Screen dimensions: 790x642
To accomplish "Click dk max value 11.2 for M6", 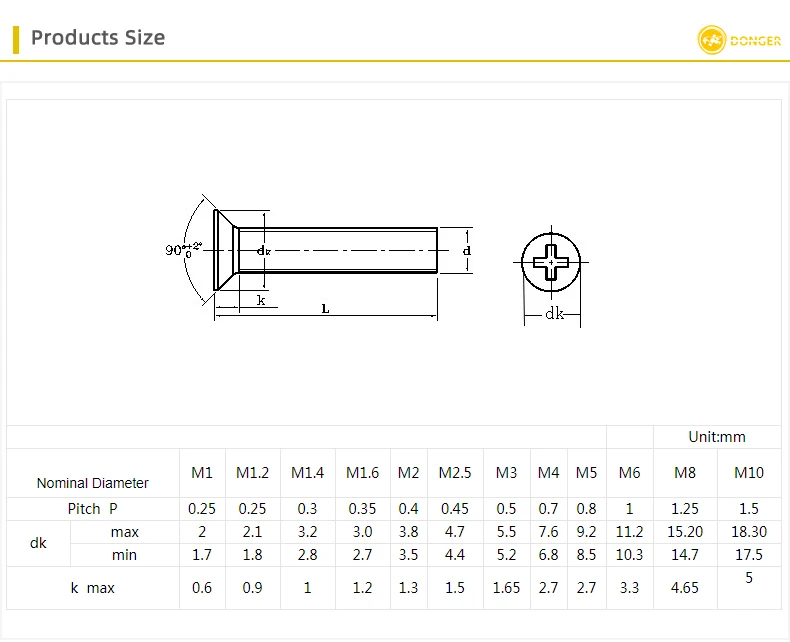I will (629, 532).
